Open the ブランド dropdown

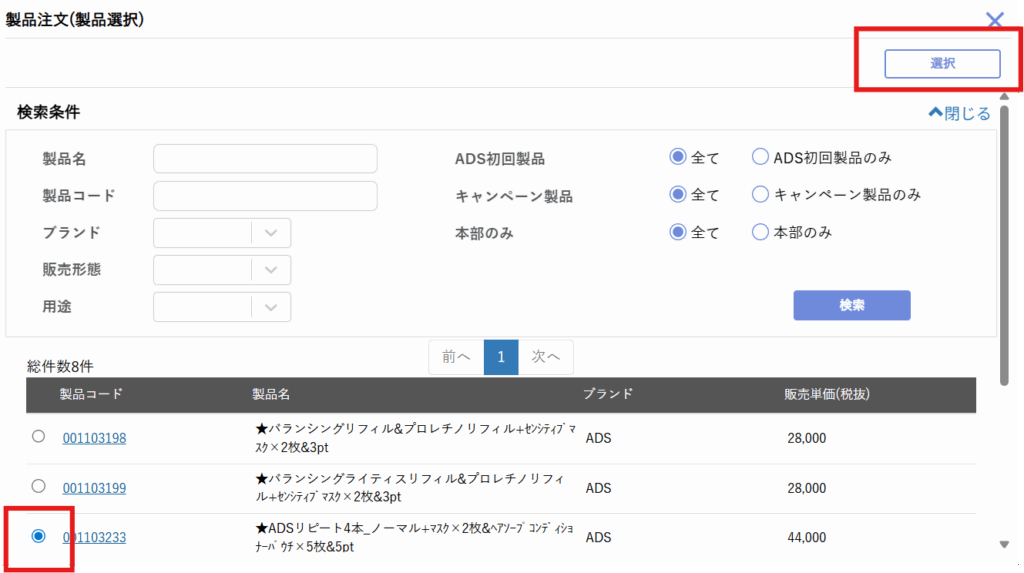tap(222, 233)
